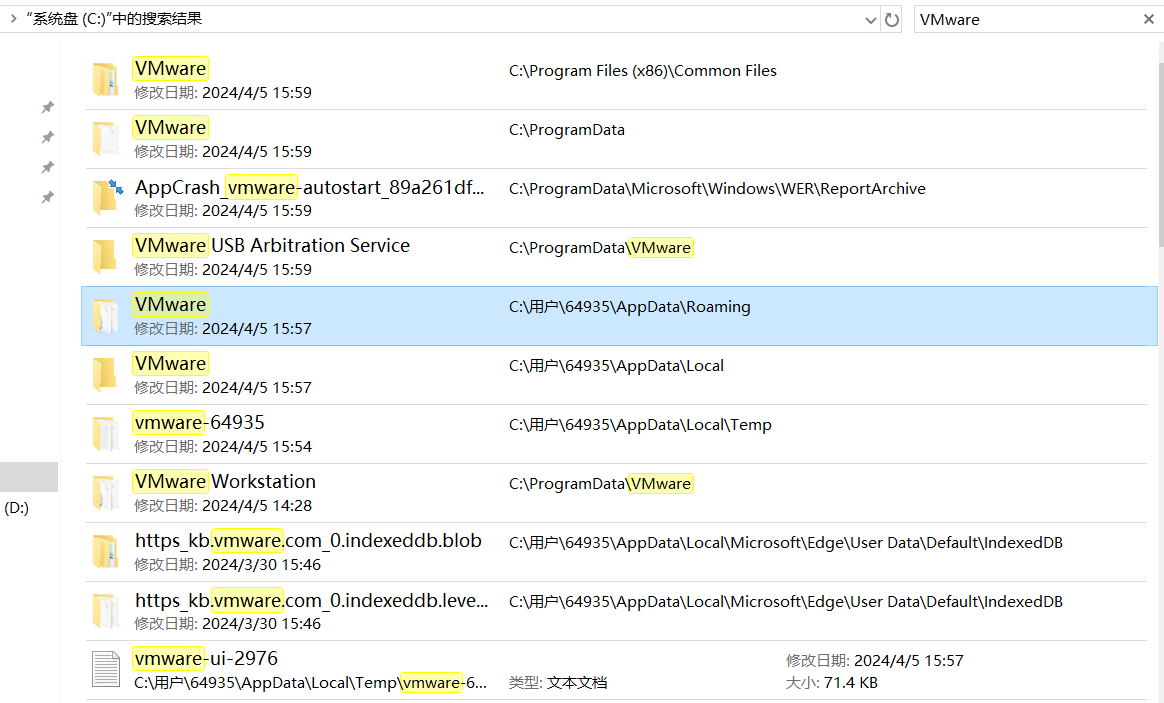The image size is (1164, 703).
Task: Select https_kb.vmware.com_0.indexeddb.leve... name
Action: pyautogui.click(x=311, y=600)
